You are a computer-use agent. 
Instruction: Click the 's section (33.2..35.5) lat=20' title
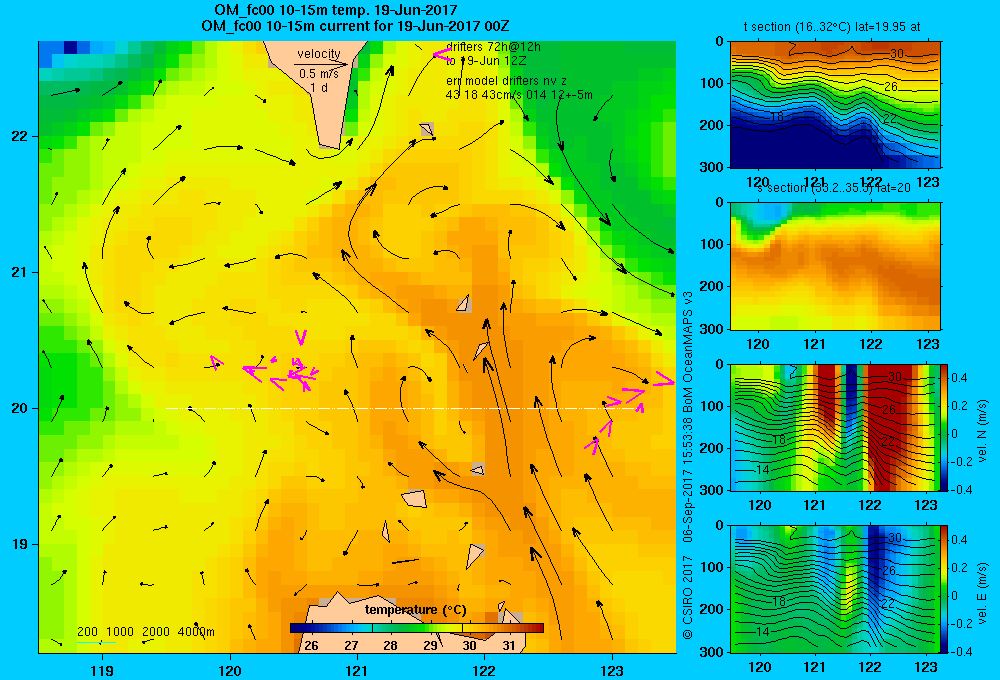coord(834,188)
